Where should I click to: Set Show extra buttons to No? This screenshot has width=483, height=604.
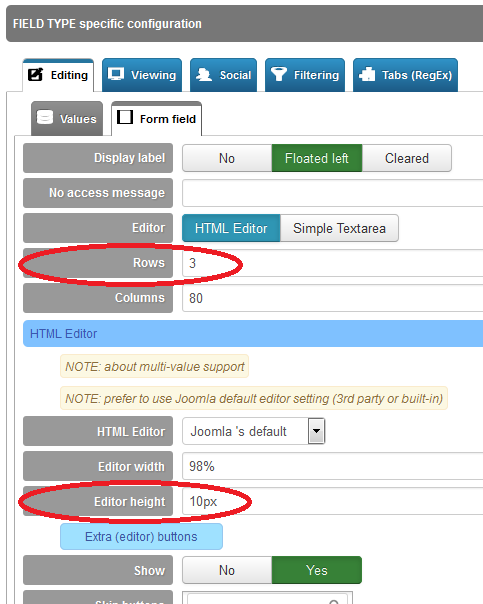227,570
